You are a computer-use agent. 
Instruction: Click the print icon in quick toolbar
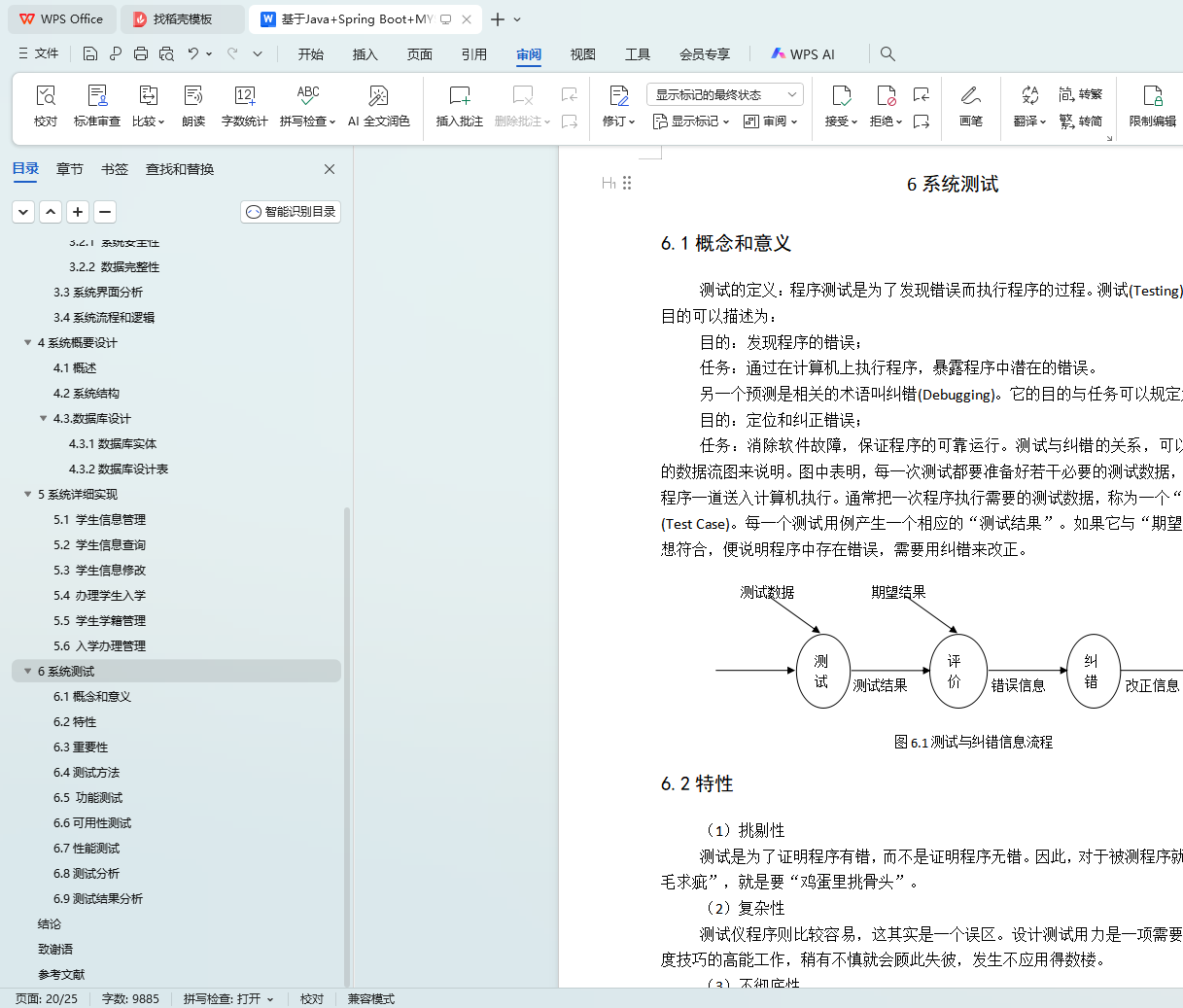(x=141, y=53)
